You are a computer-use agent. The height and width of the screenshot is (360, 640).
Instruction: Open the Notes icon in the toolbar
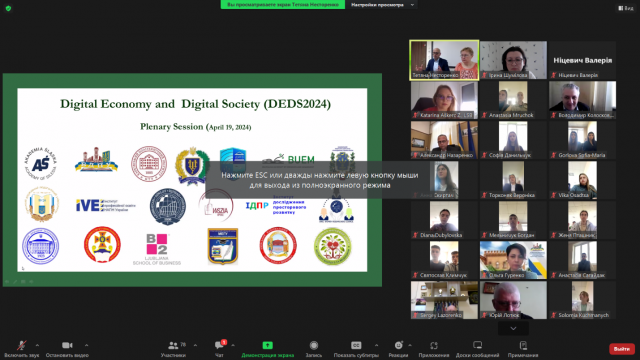pyautogui.click(x=523, y=345)
